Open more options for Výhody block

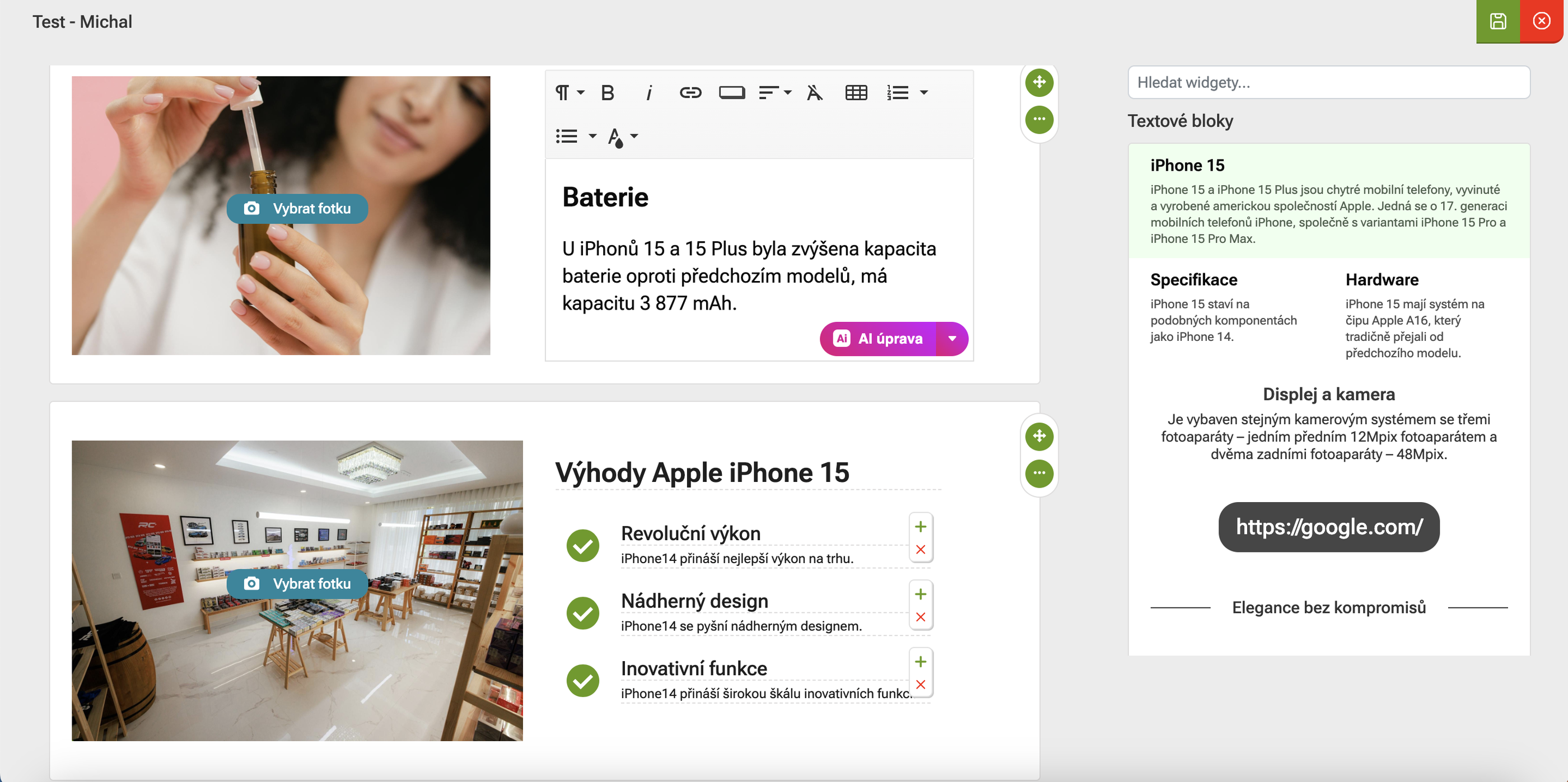(1039, 473)
